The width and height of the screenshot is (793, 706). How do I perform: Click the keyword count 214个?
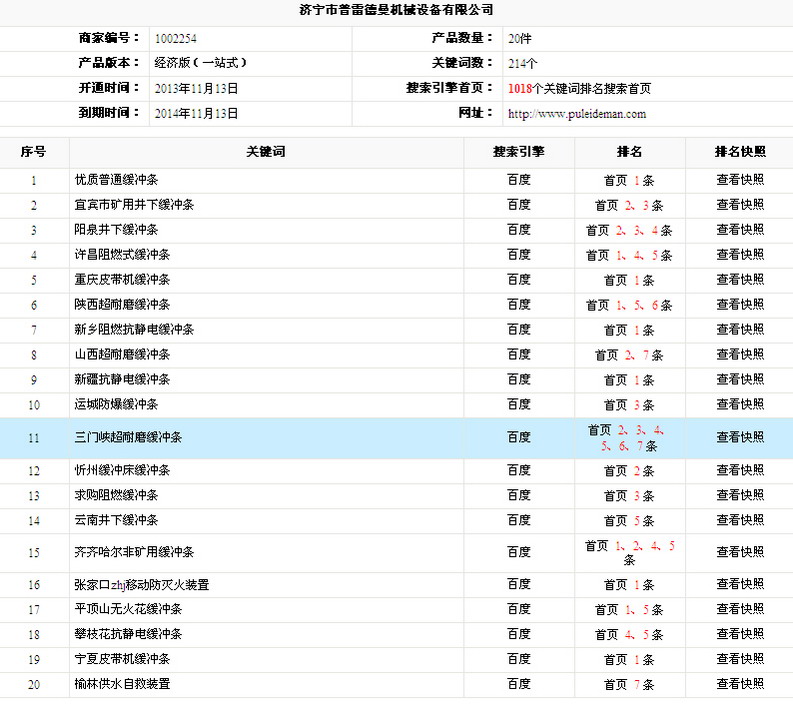point(522,63)
